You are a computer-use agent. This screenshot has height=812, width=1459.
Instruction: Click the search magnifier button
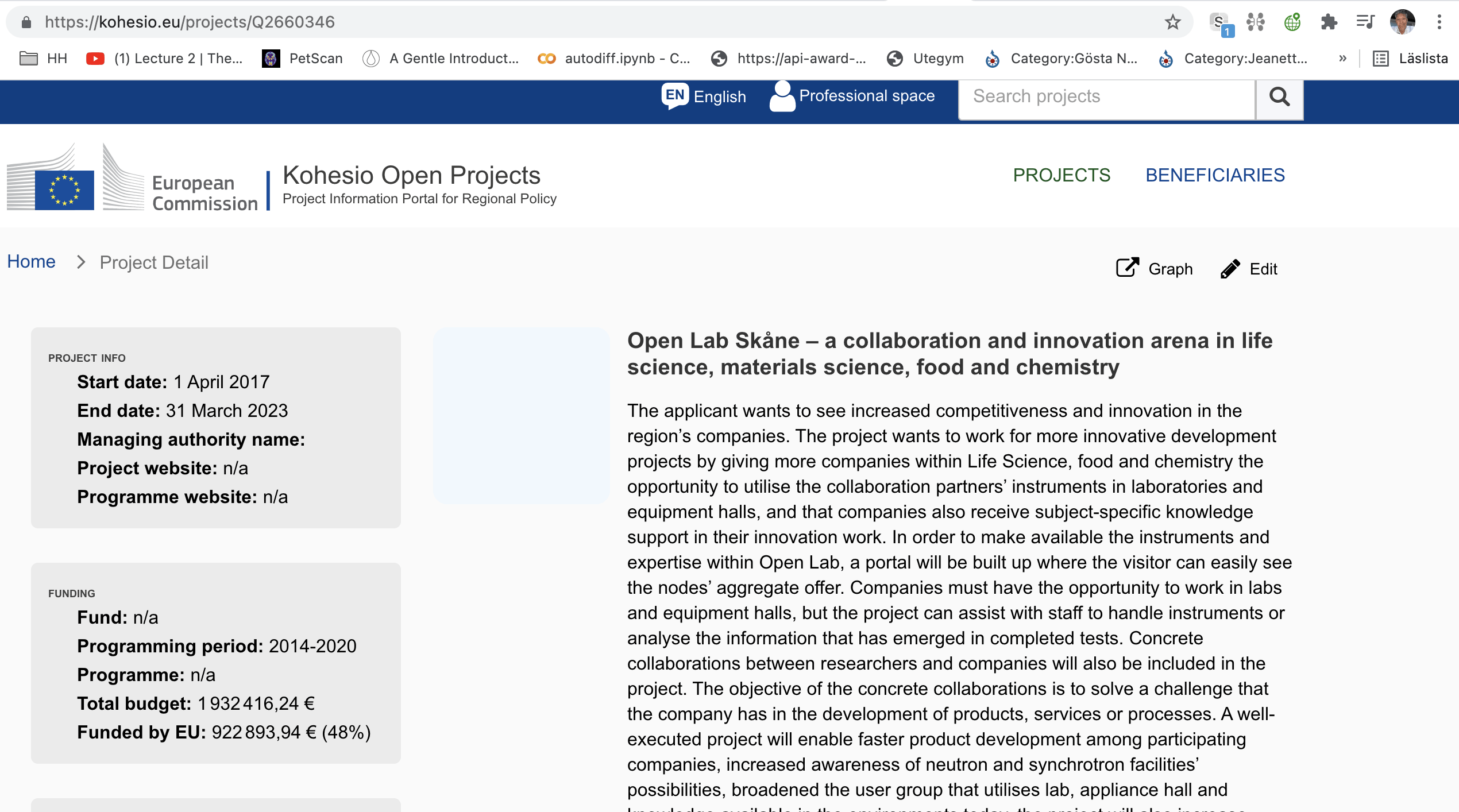tap(1279, 98)
